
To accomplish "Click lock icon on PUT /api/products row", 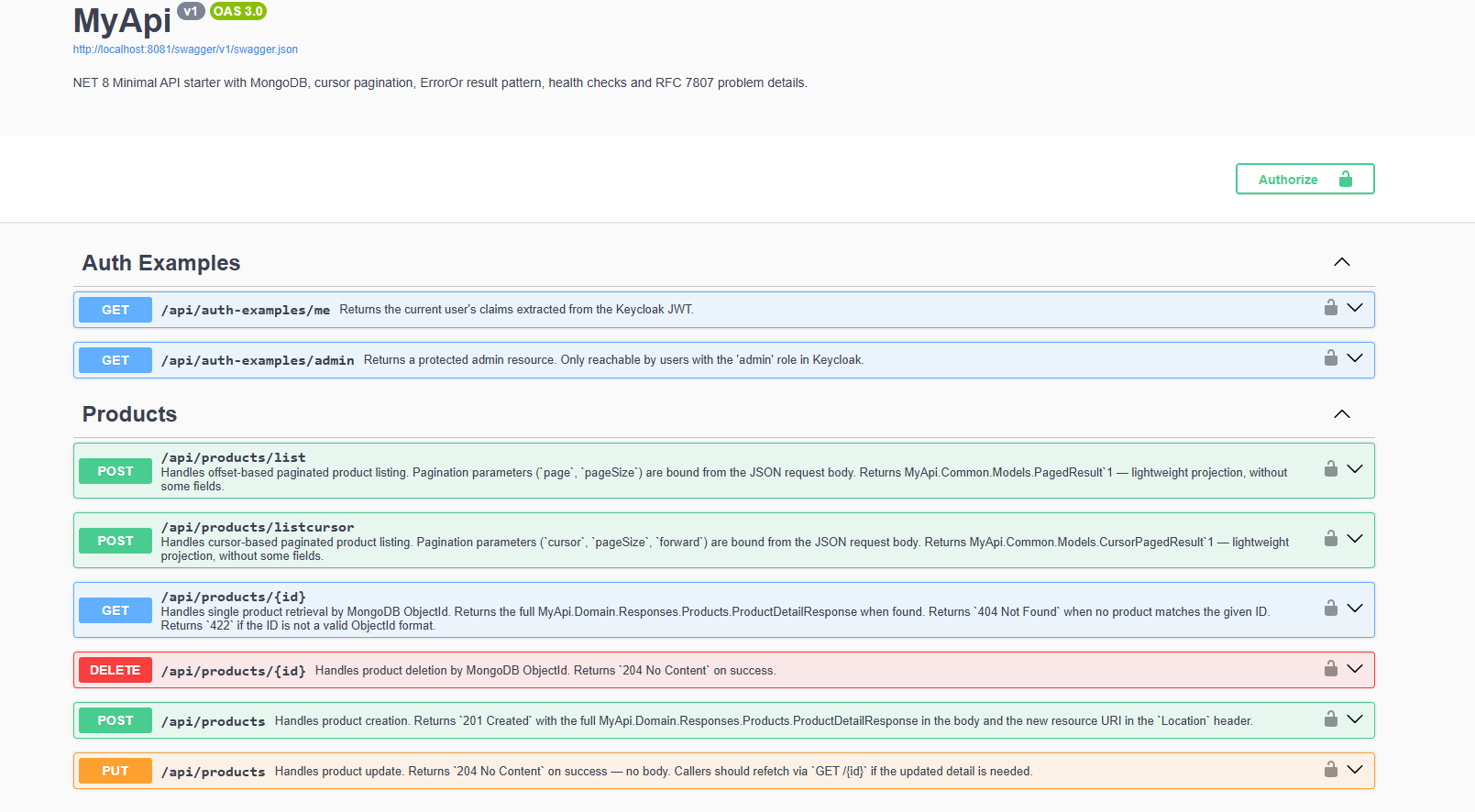I will [1330, 770].
